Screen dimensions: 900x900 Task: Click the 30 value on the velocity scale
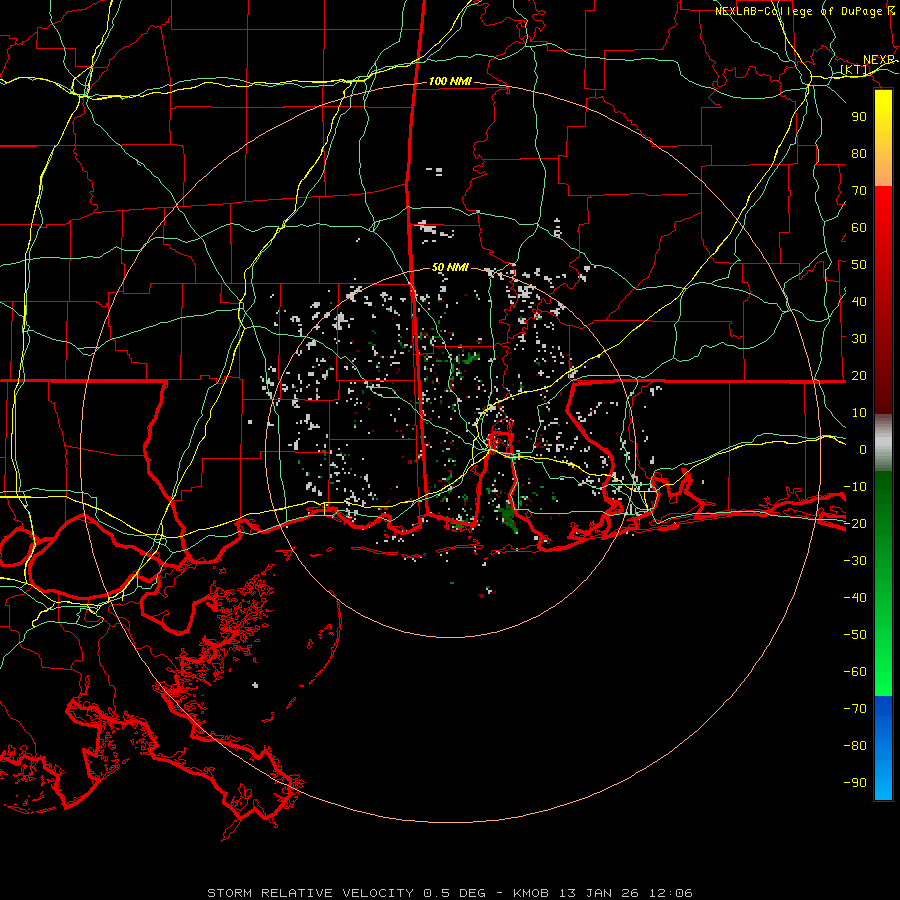tap(859, 339)
